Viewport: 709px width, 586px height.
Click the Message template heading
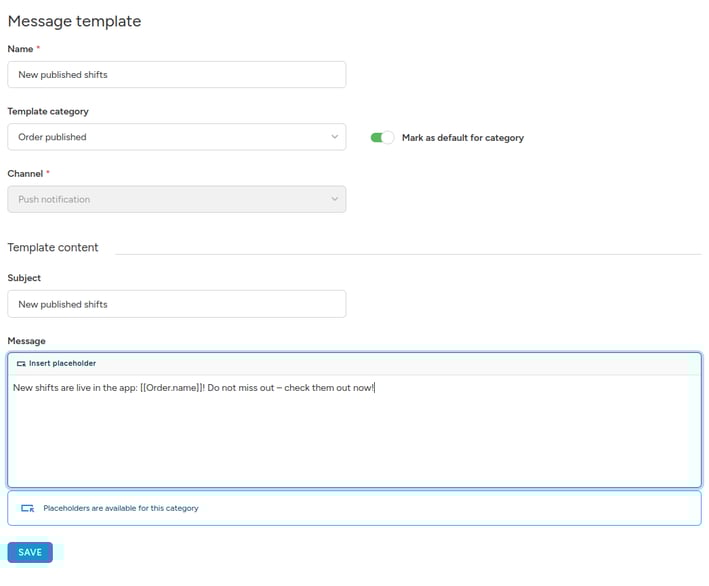(74, 21)
